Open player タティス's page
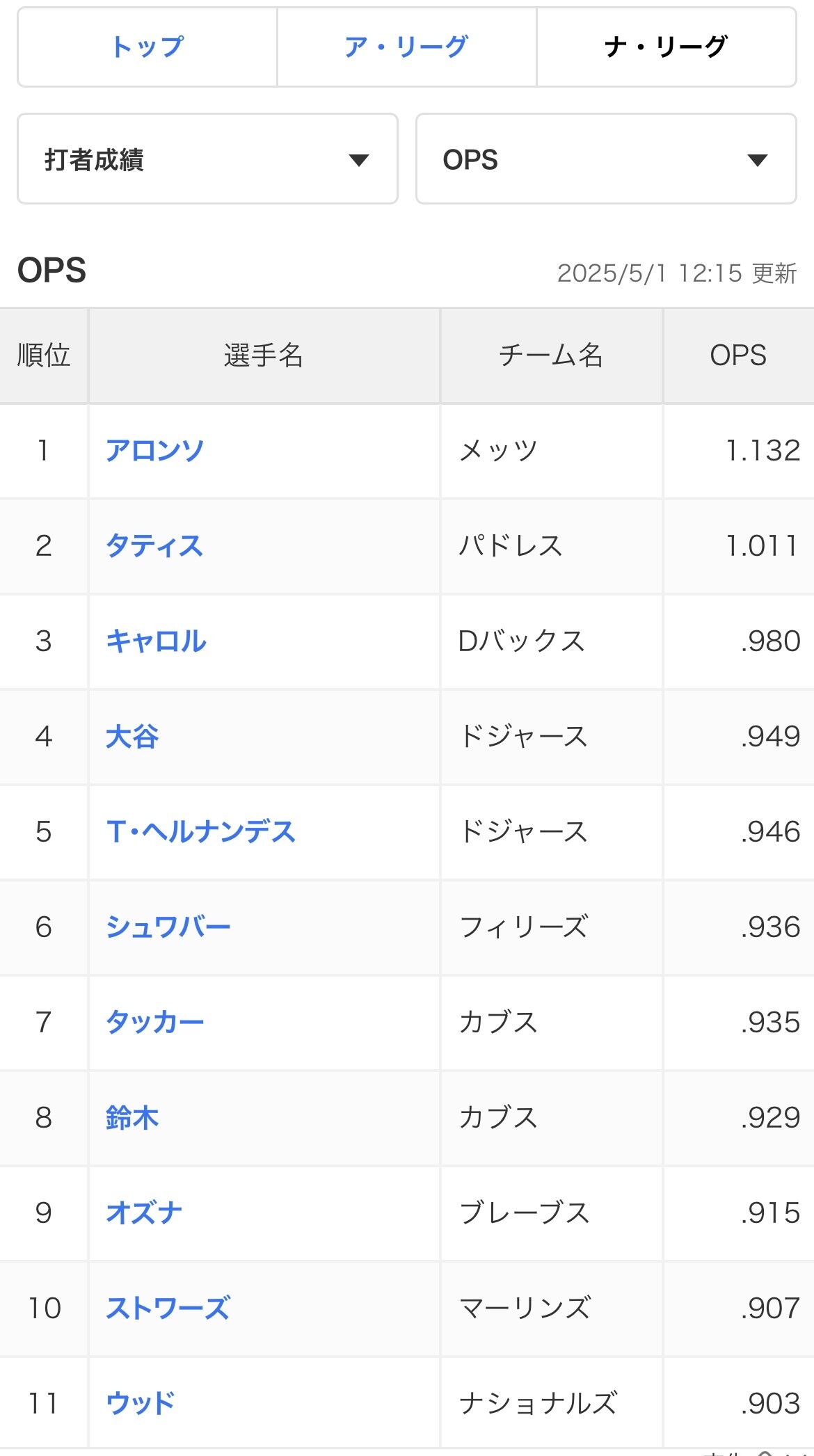This screenshot has height=1456, width=814. tap(154, 546)
